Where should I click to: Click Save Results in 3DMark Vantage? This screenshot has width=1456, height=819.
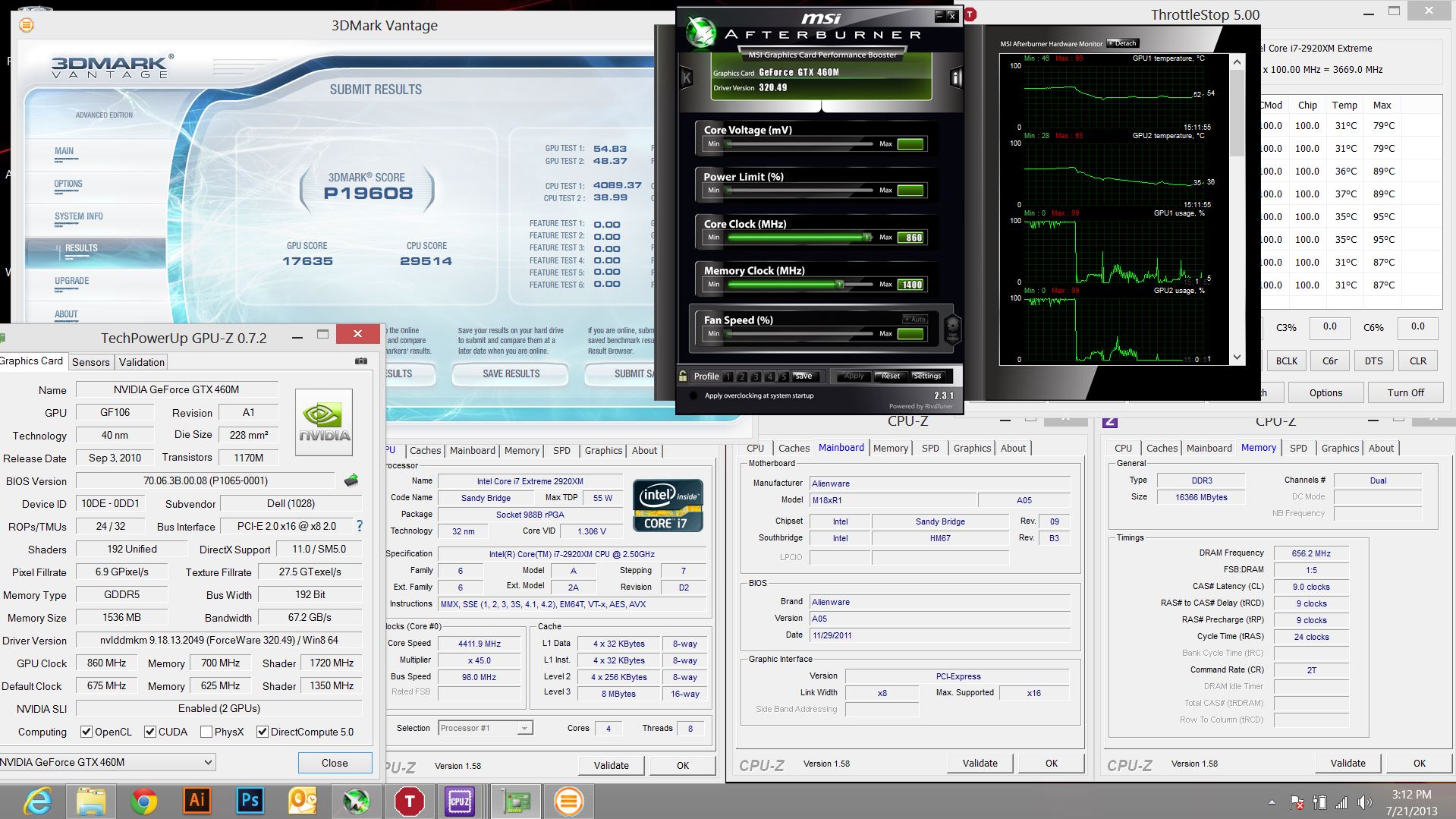(x=511, y=373)
